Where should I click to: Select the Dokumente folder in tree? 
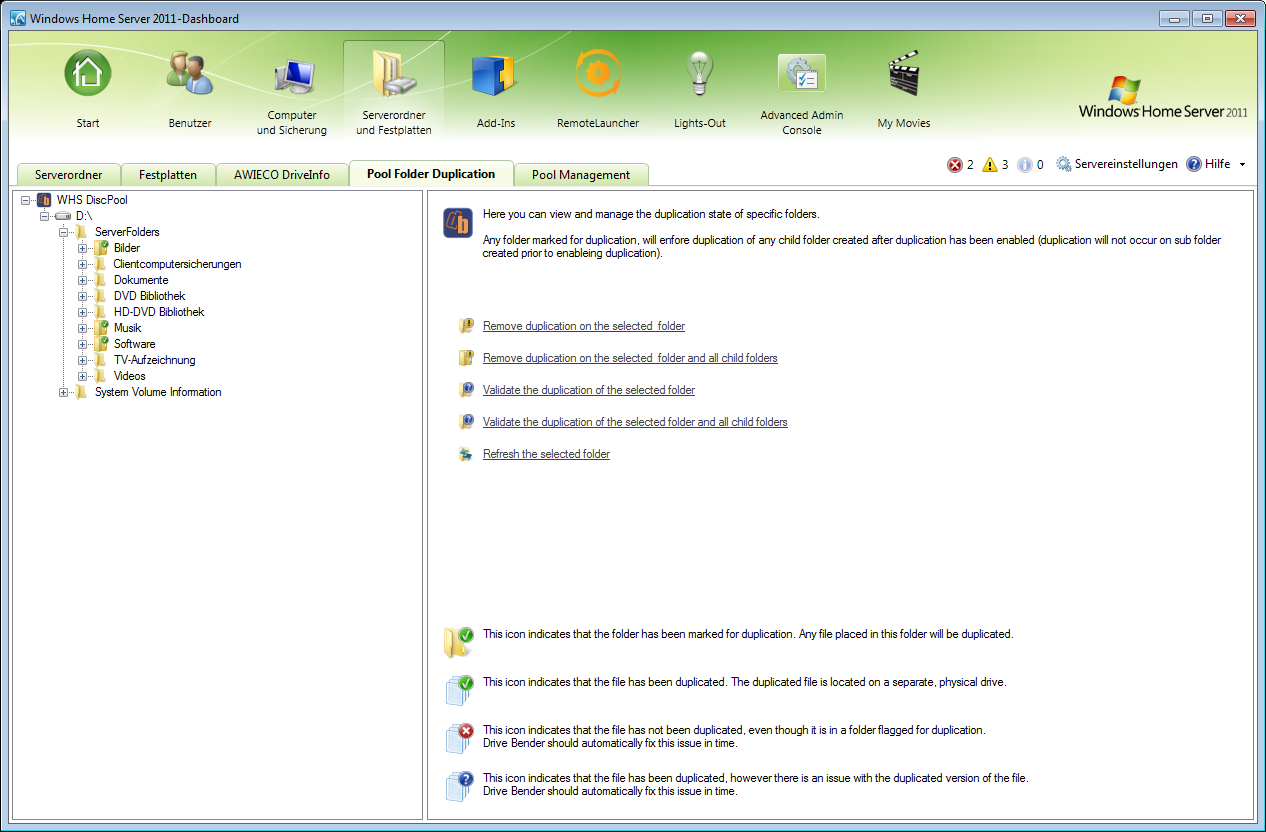pyautogui.click(x=141, y=280)
